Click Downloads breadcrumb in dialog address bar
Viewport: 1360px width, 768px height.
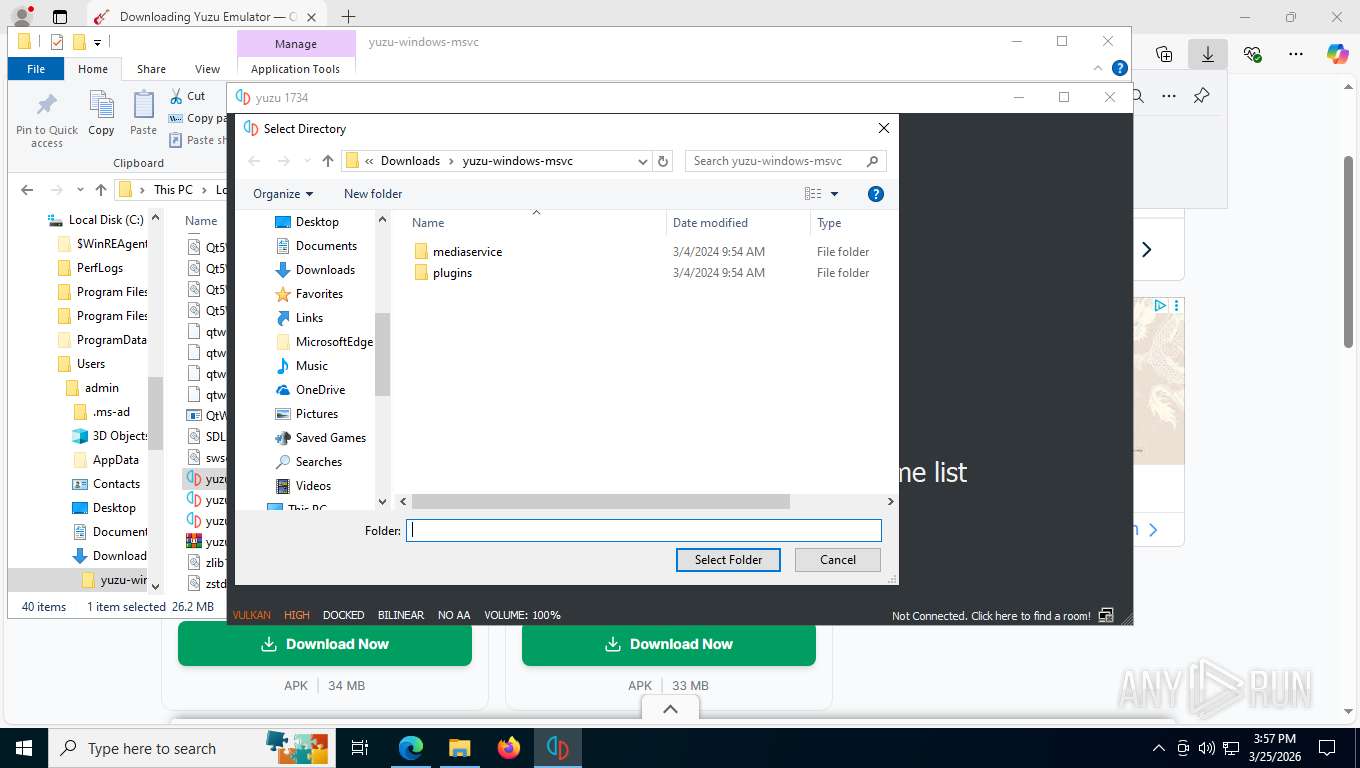(x=410, y=161)
